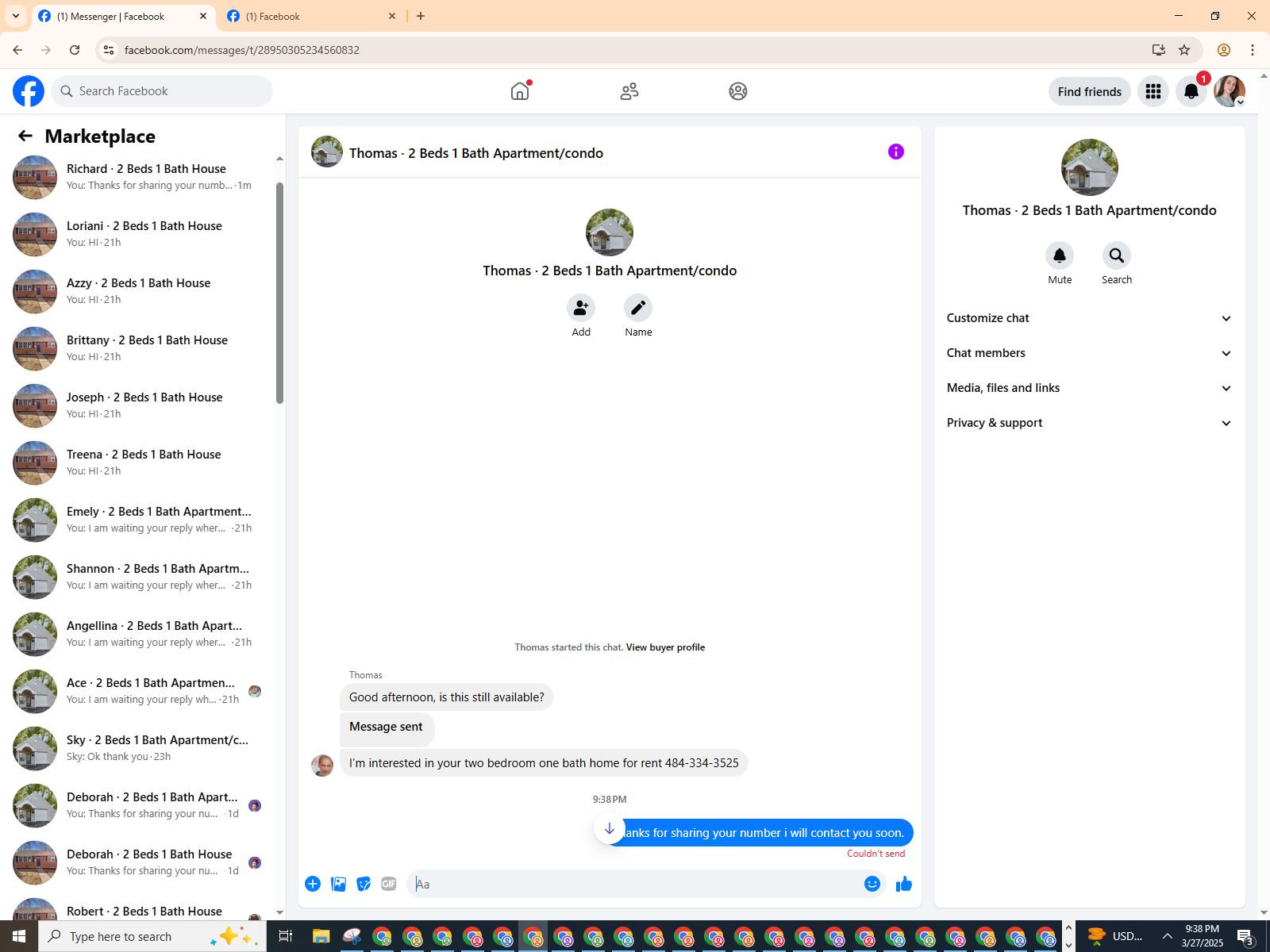Show hidden system tray icons
This screenshot has height=952, width=1270.
tap(1167, 936)
